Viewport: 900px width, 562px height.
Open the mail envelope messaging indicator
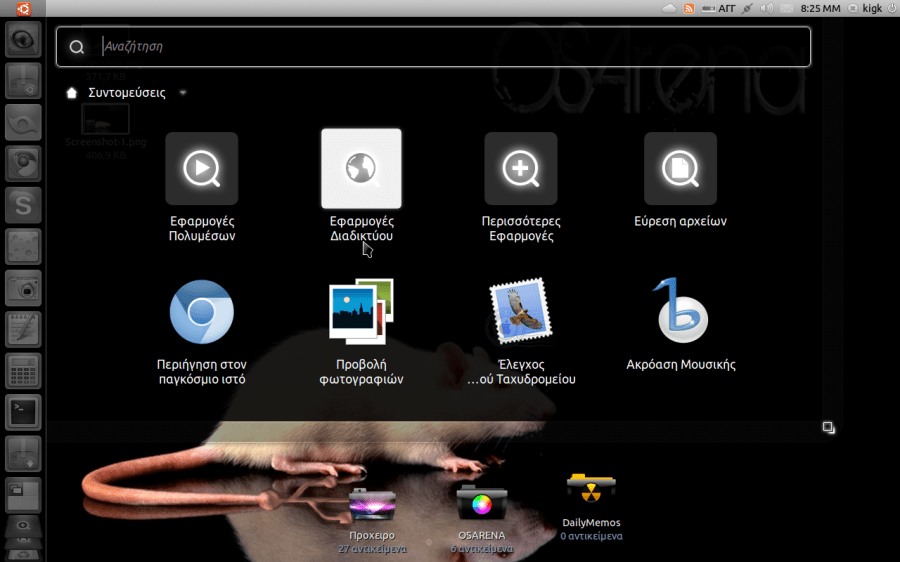pos(786,8)
